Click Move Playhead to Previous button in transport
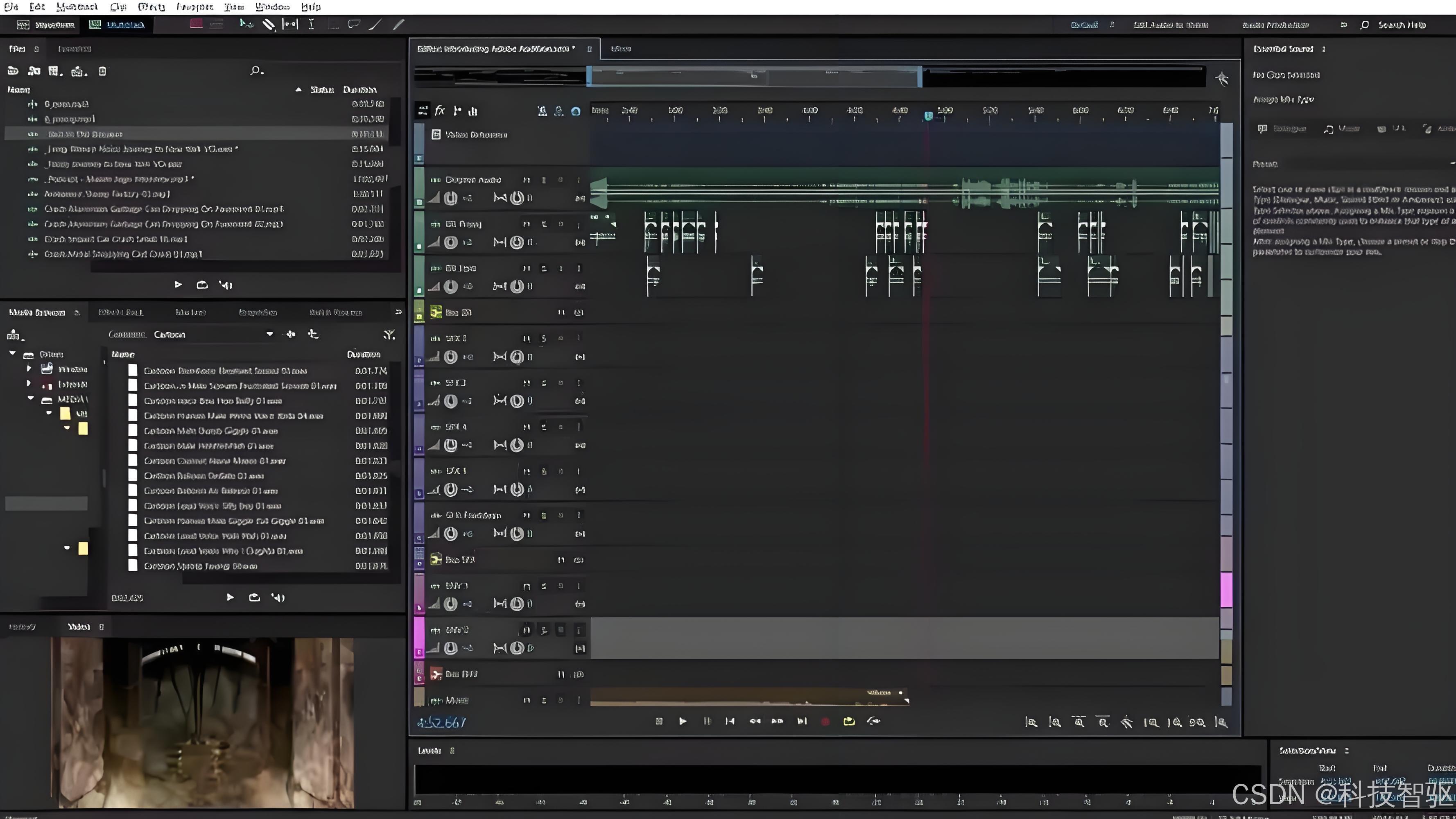Screen dimensions: 1456x819 click(730, 722)
